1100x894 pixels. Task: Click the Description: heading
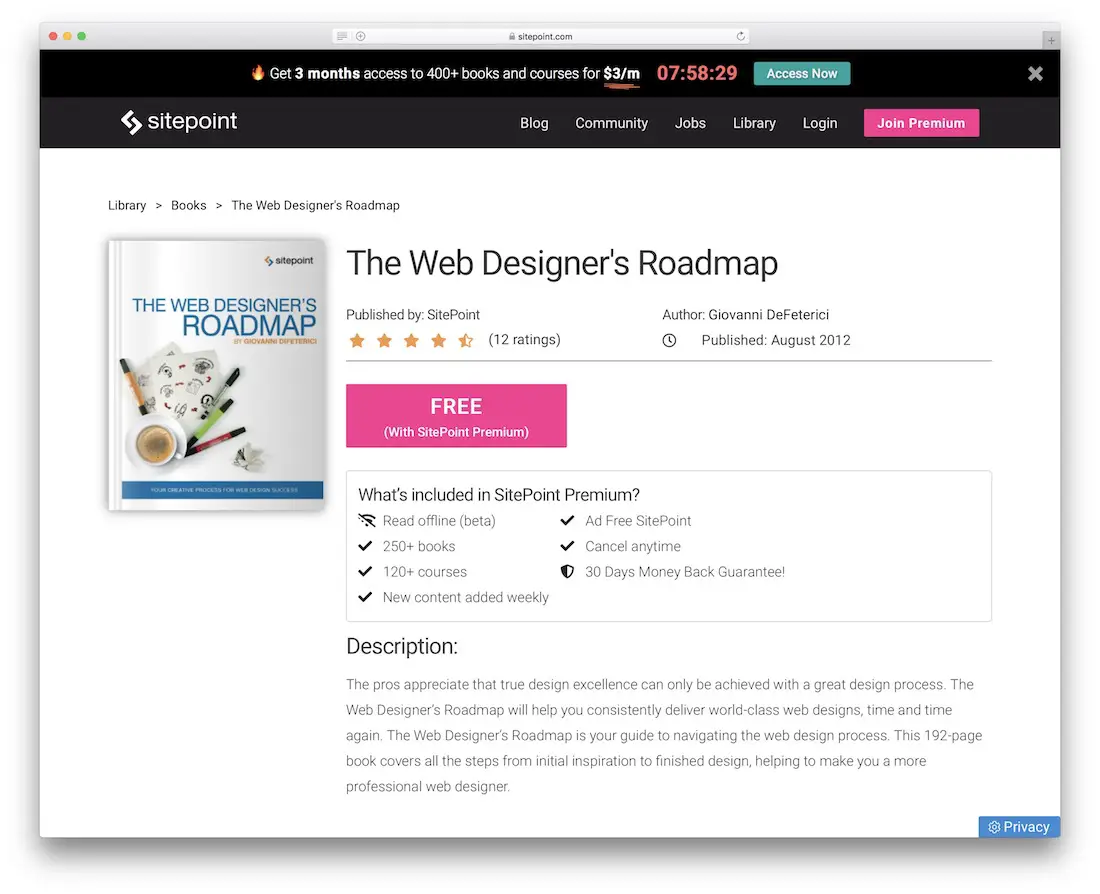402,646
